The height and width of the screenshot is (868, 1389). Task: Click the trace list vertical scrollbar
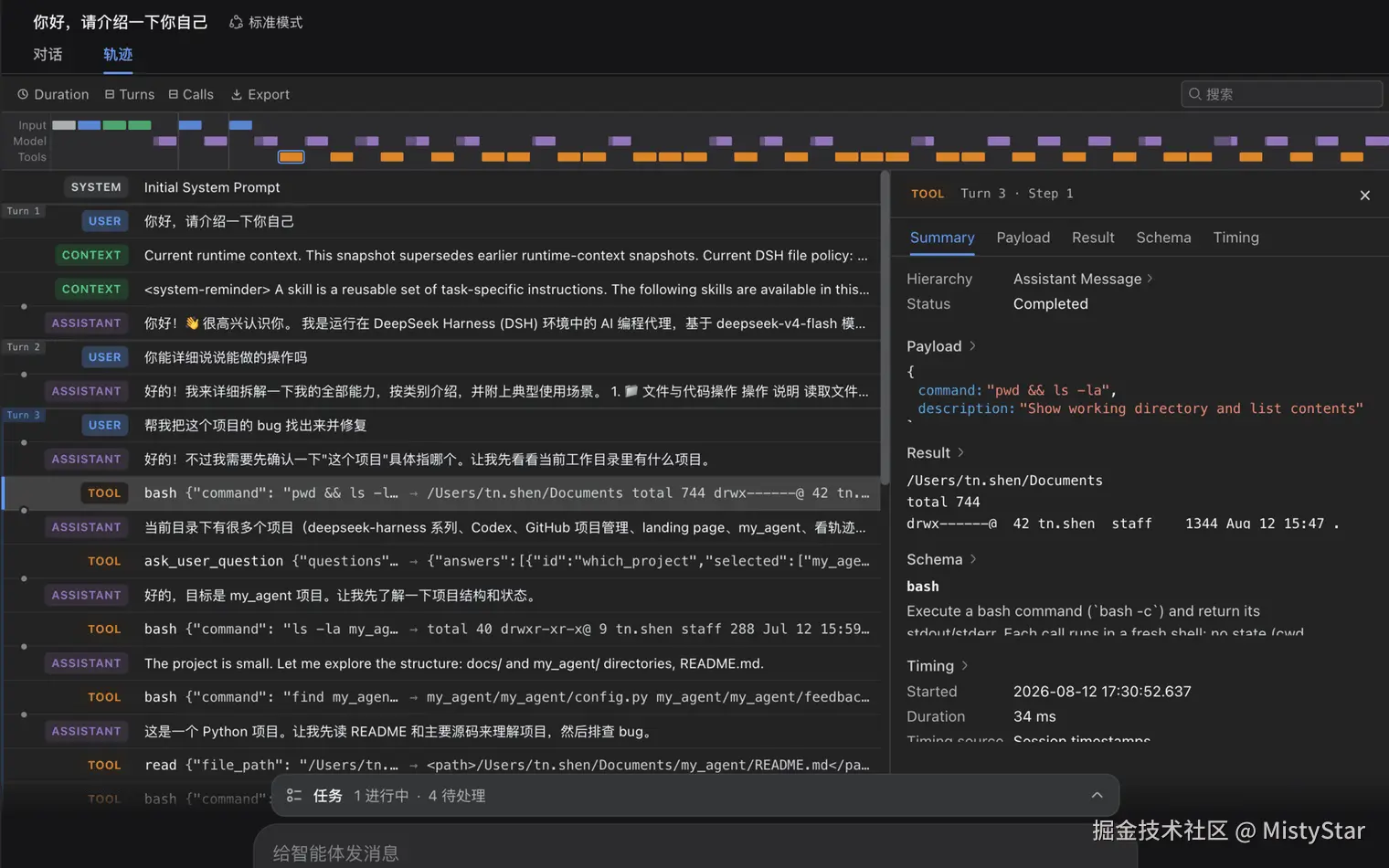(x=885, y=329)
